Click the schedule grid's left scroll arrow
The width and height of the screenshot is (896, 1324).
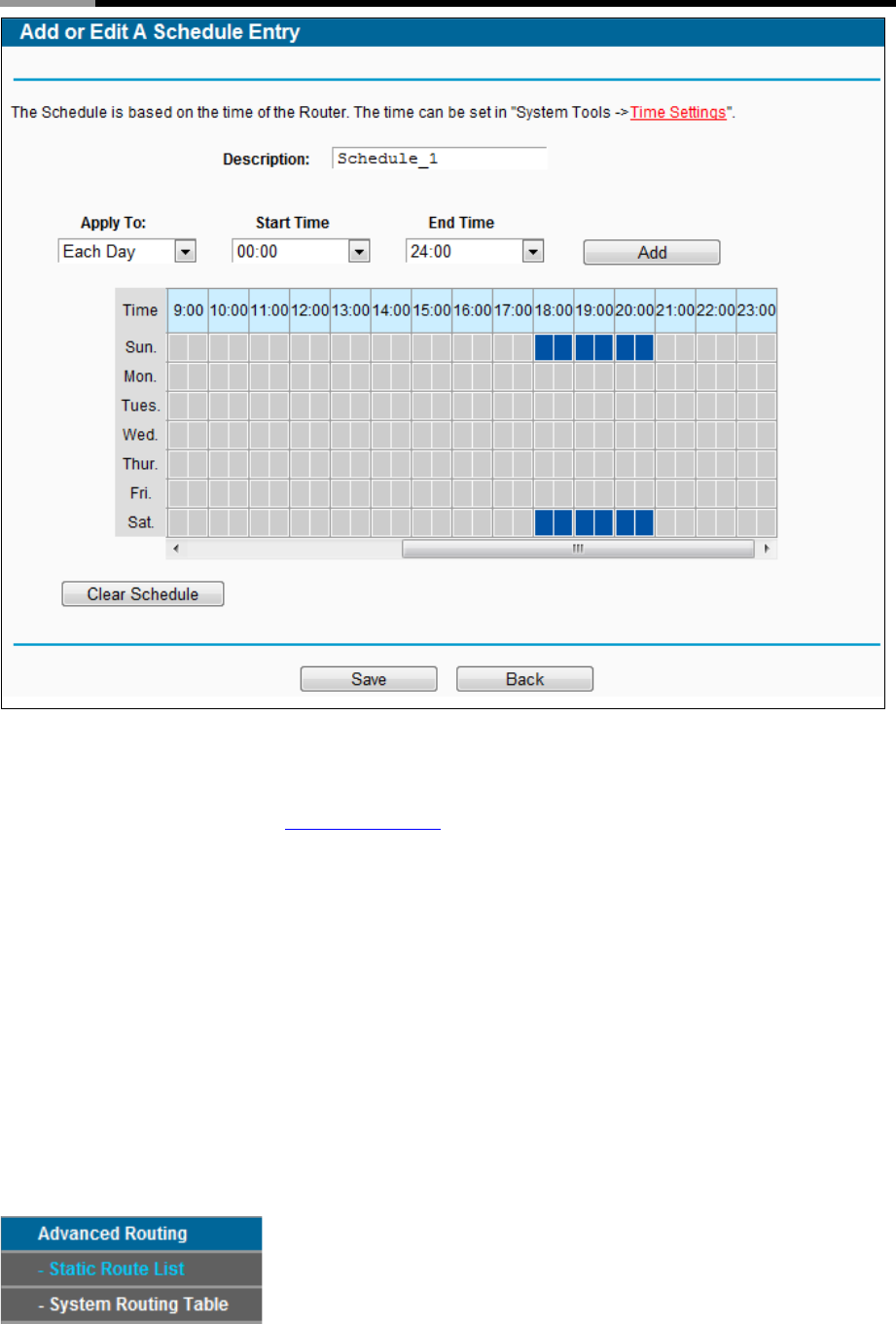tap(176, 549)
